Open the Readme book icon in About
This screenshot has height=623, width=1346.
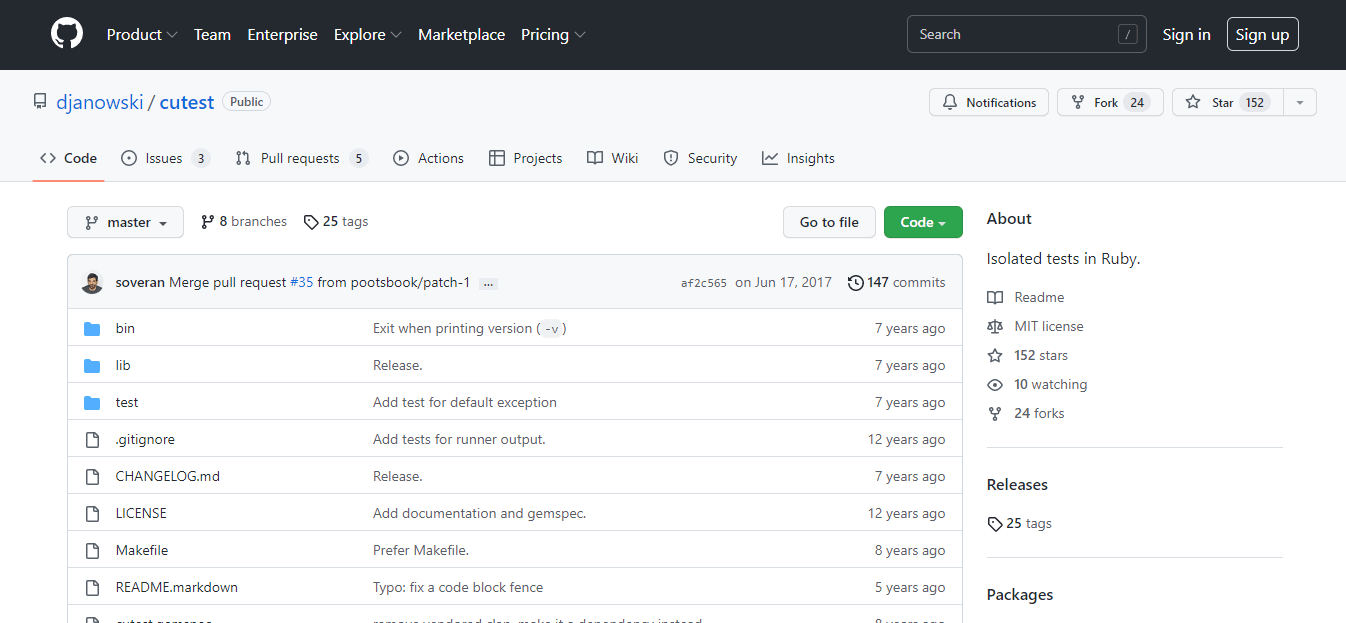tap(995, 298)
